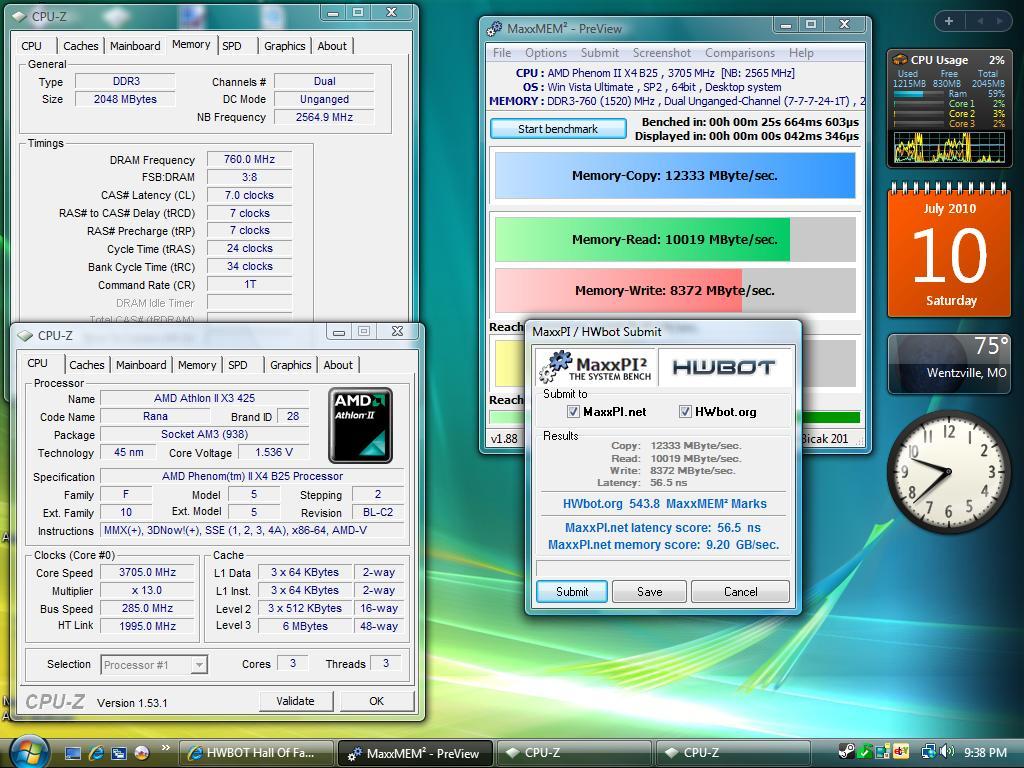Screen dimensions: 1024x768
Task: Click the MaxxPI² system bench logo
Action: (595, 367)
